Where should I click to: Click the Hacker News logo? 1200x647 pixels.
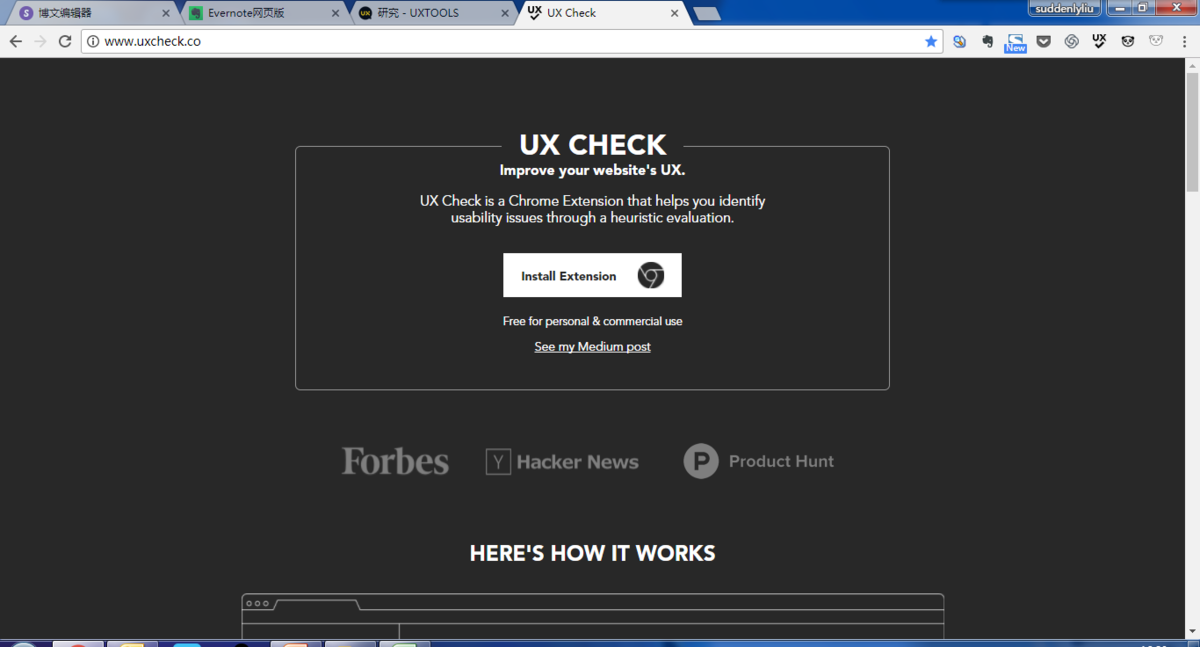(x=562, y=462)
